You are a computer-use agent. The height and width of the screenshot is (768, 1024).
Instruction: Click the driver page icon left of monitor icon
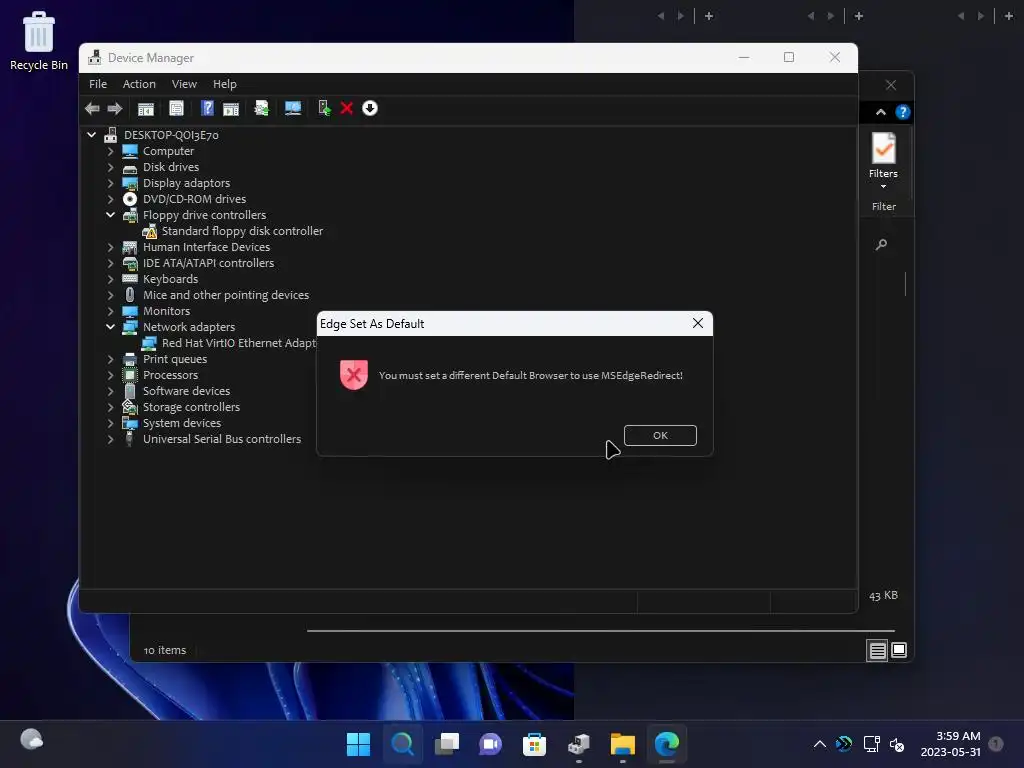261,108
